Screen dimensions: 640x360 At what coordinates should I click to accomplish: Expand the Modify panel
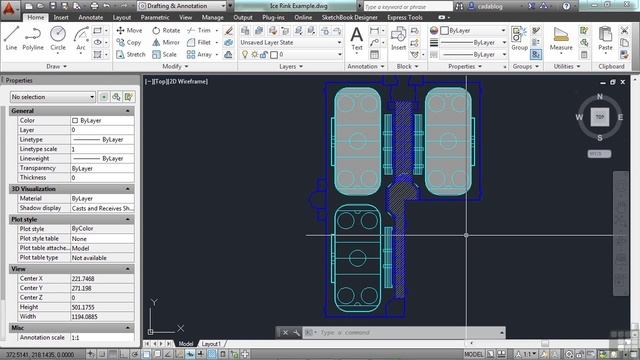click(x=176, y=66)
